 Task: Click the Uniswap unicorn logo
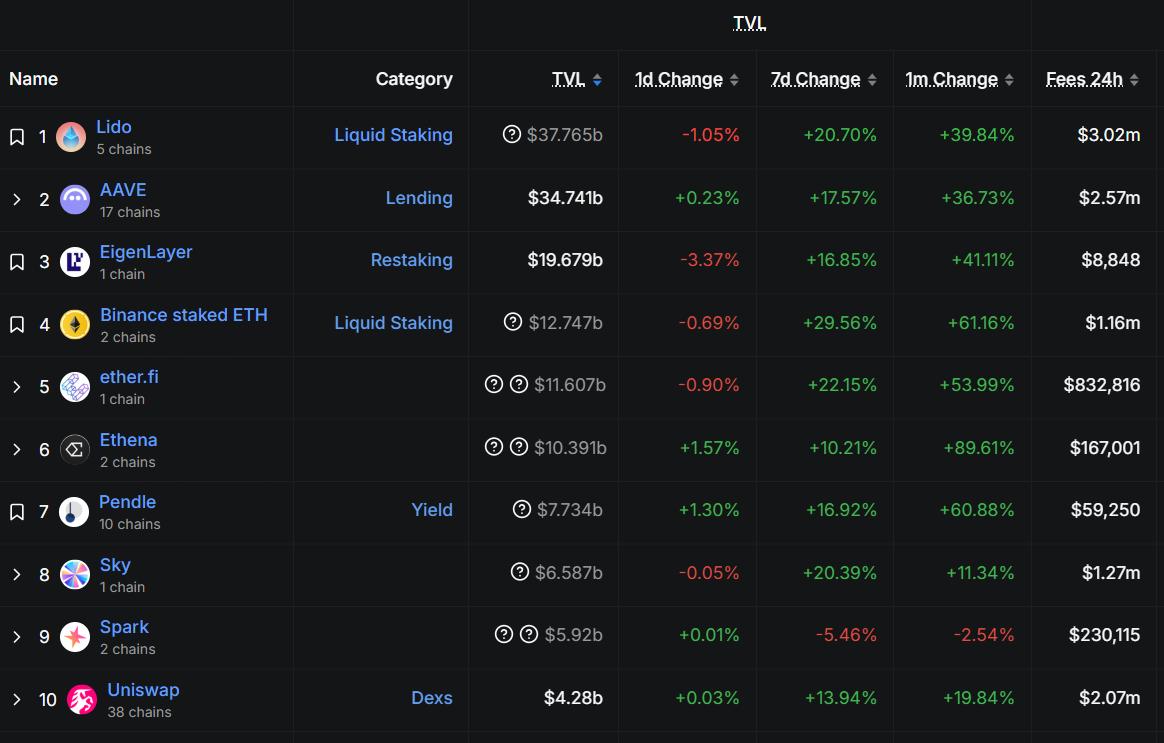pyautogui.click(x=82, y=699)
